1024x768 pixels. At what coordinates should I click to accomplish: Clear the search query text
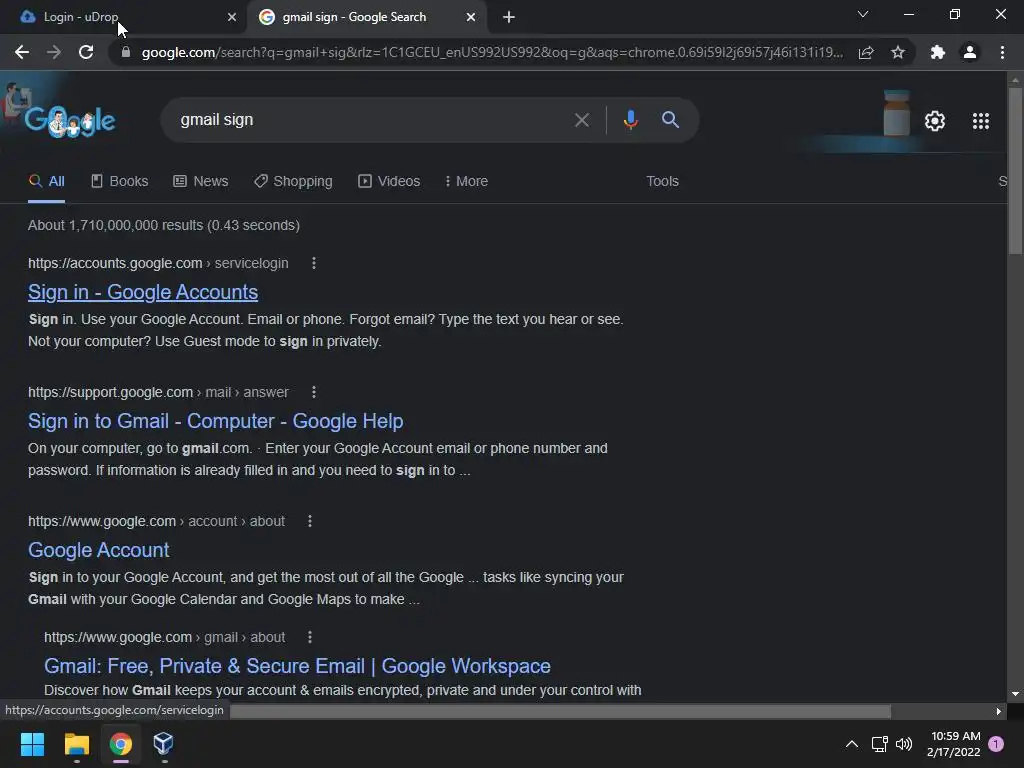(x=581, y=120)
